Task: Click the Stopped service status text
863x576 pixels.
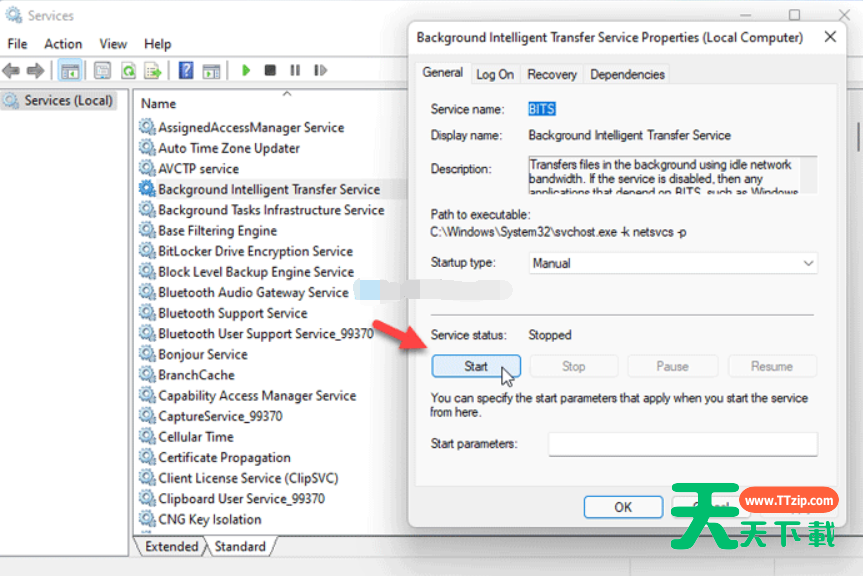Action: [550, 335]
